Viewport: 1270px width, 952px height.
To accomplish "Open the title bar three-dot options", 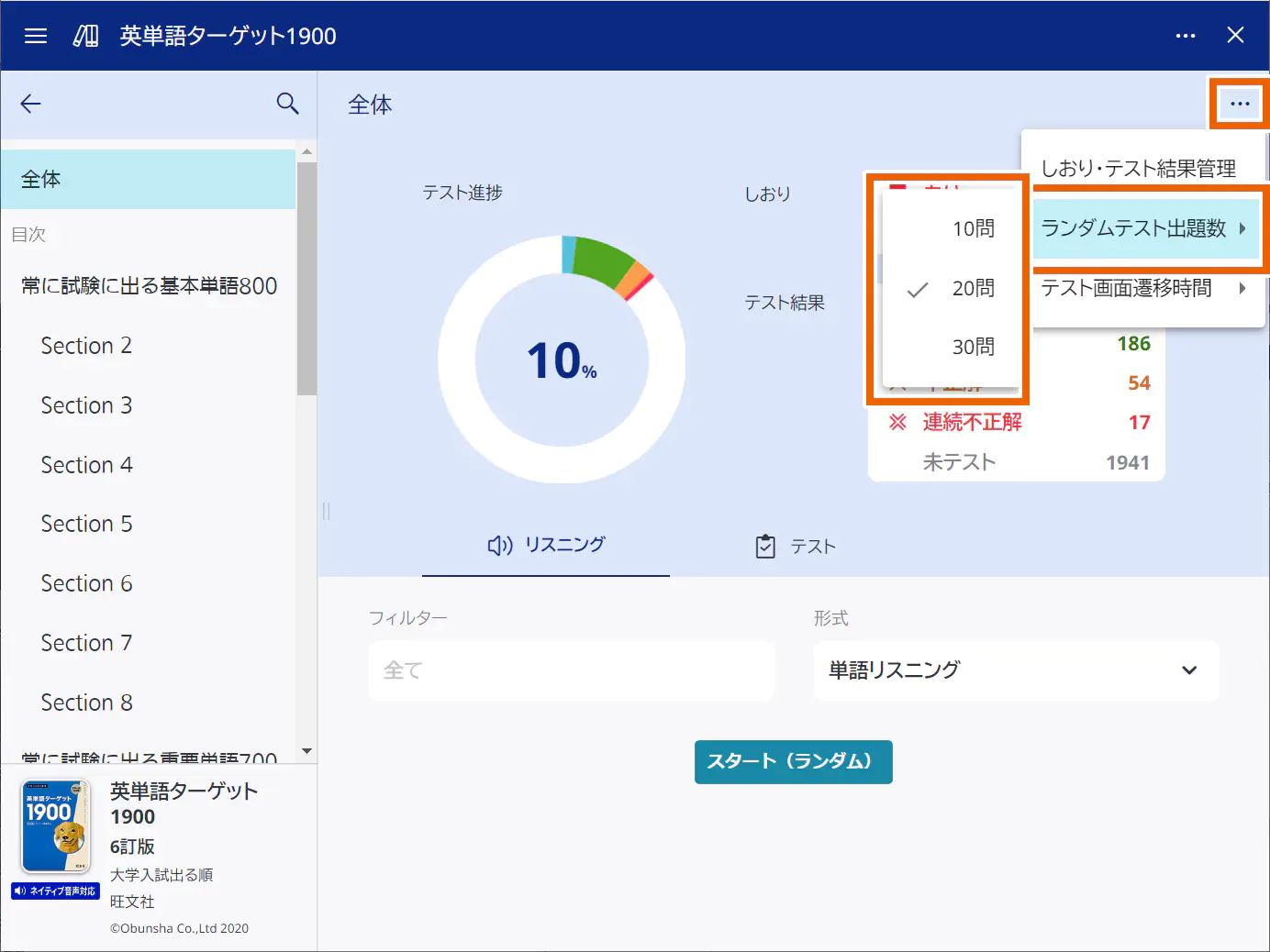I will coord(1186,36).
